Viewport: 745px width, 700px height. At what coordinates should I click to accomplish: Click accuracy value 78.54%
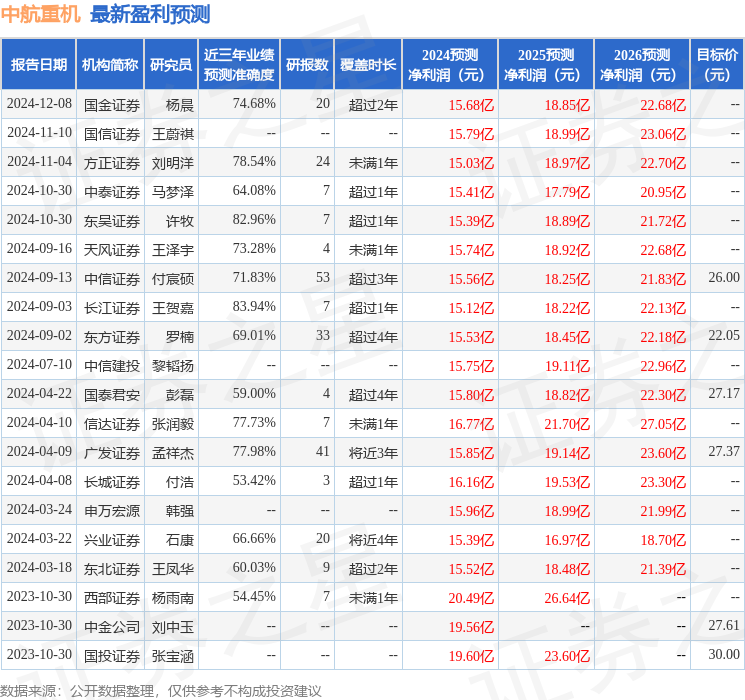click(x=254, y=162)
